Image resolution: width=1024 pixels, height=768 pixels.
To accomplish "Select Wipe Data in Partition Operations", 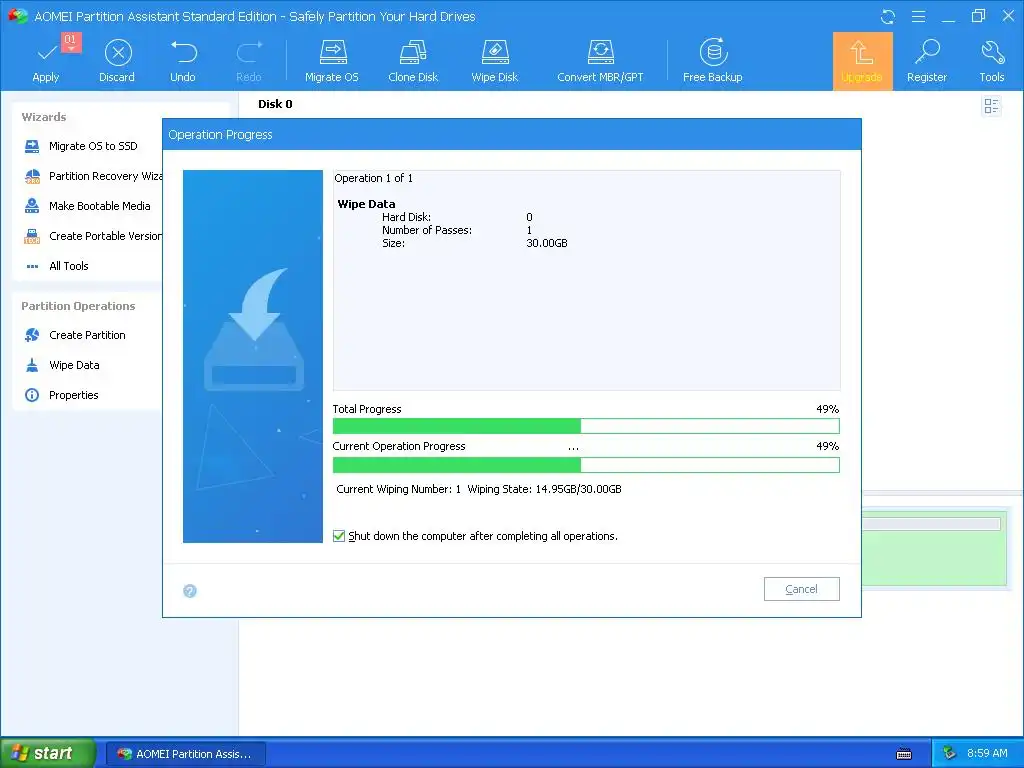I will click(x=62, y=365).
